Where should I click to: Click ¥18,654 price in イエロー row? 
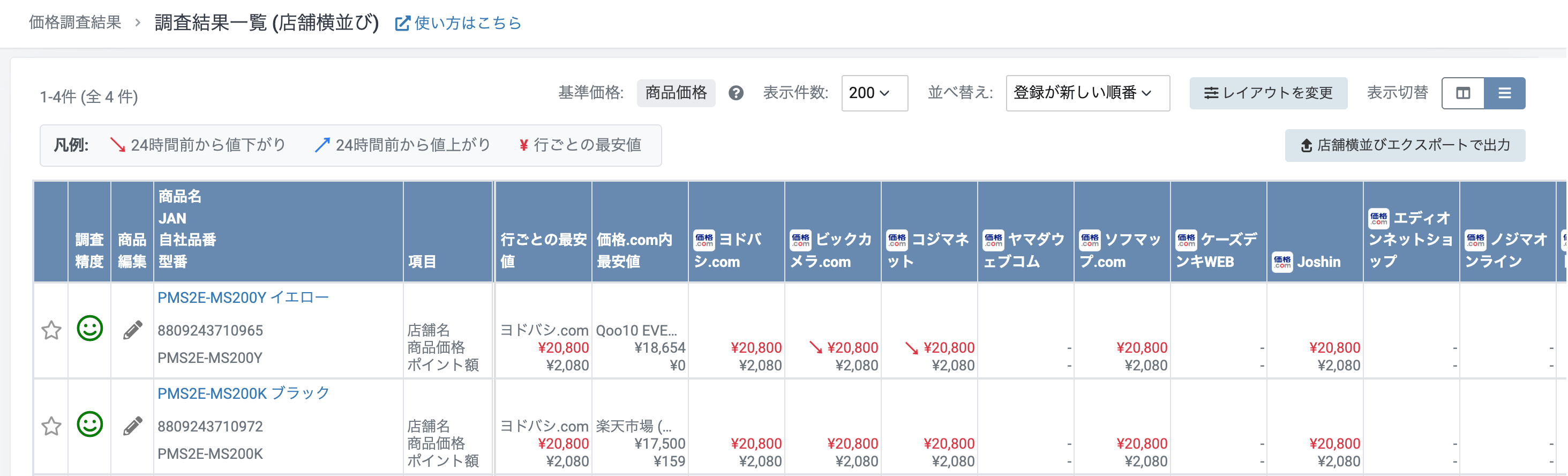pyautogui.click(x=660, y=347)
